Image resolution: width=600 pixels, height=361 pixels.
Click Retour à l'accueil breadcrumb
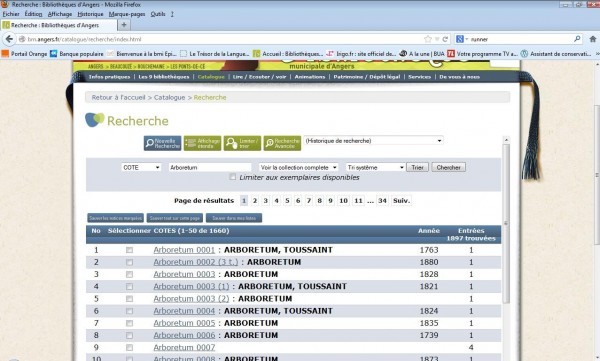[x=119, y=97]
